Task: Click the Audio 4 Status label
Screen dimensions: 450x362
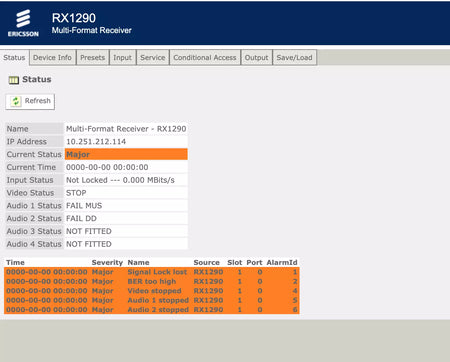Action: (34, 244)
